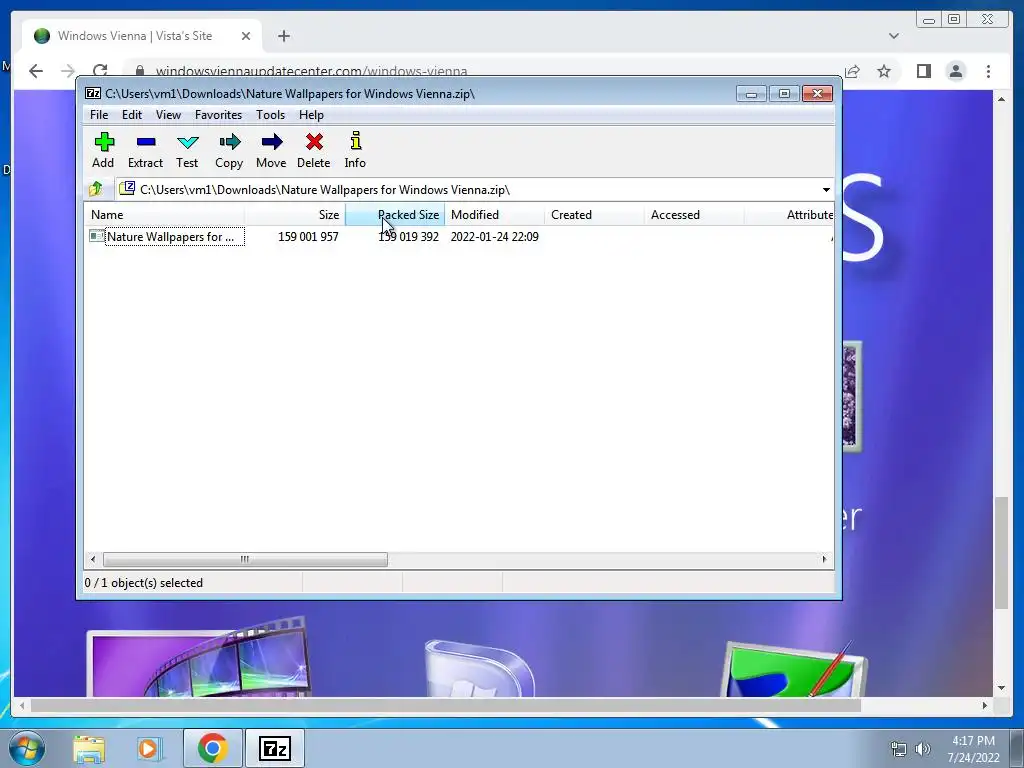Click the archive path input field
Viewport: 1024px width, 768px height.
coord(468,190)
